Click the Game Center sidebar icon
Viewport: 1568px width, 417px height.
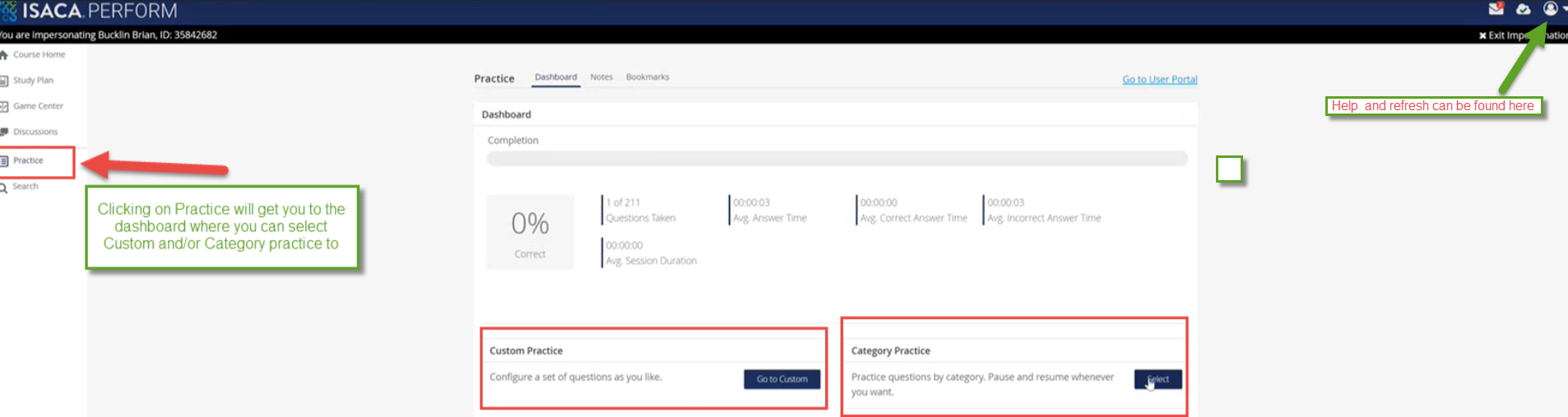4,106
